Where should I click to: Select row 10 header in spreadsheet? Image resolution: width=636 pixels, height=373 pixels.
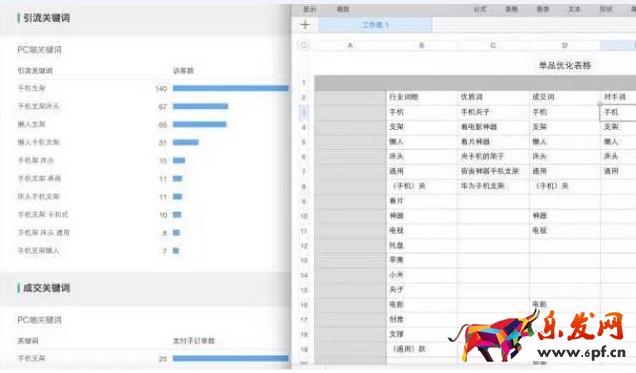(304, 216)
